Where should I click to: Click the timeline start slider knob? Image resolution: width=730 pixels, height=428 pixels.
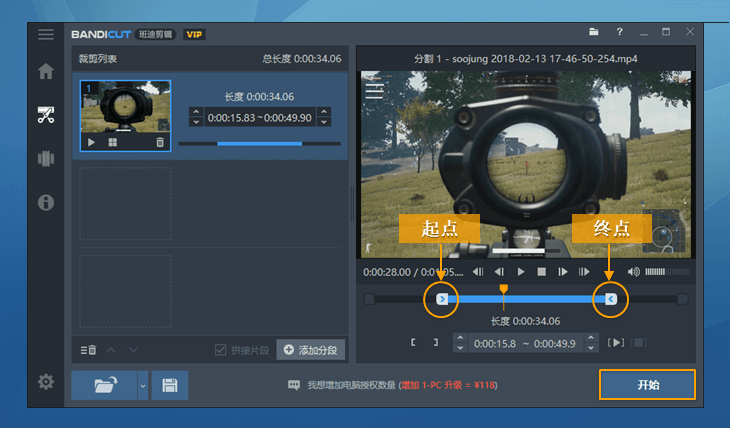[369, 299]
